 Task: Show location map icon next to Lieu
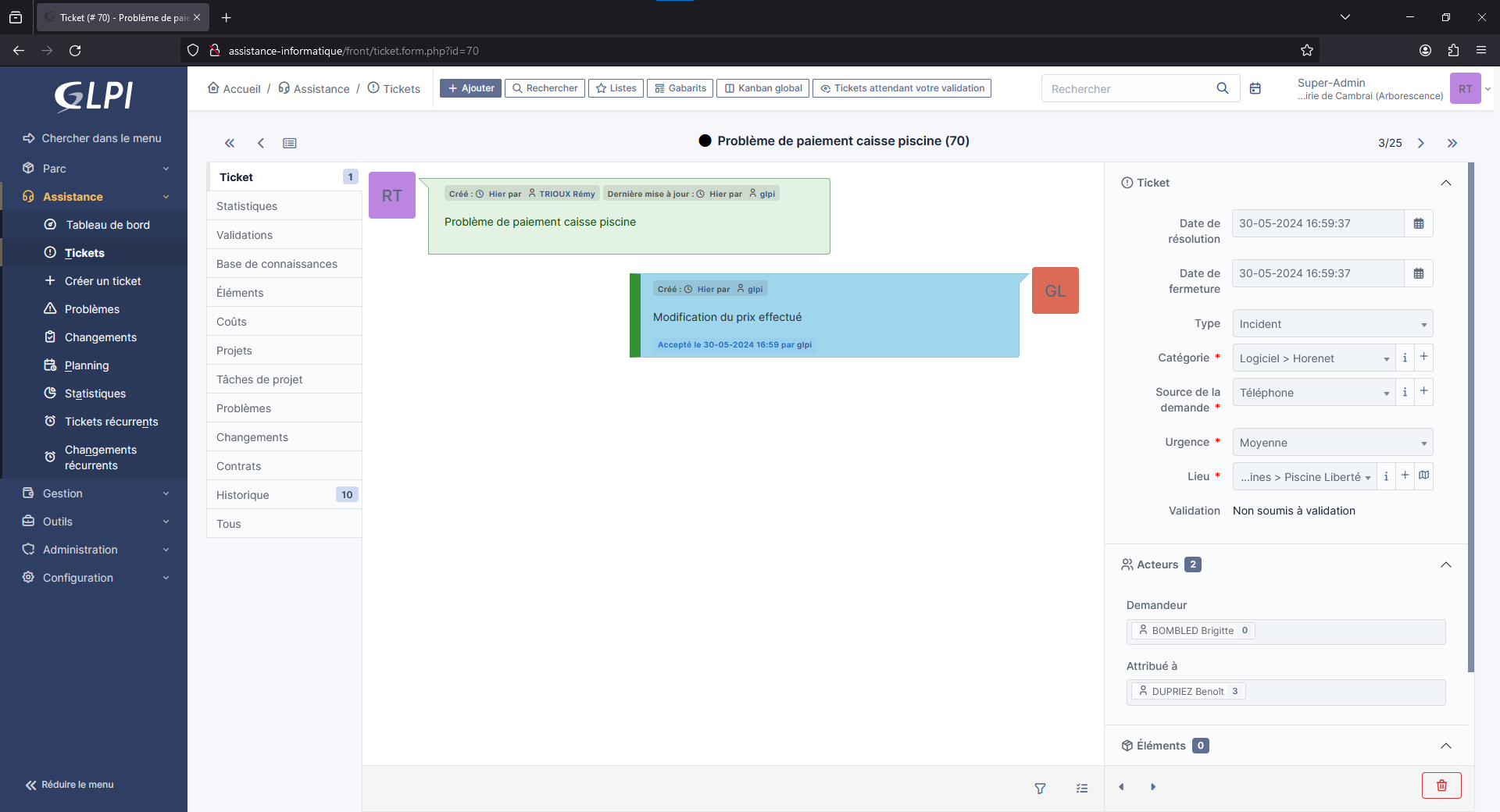tap(1424, 475)
